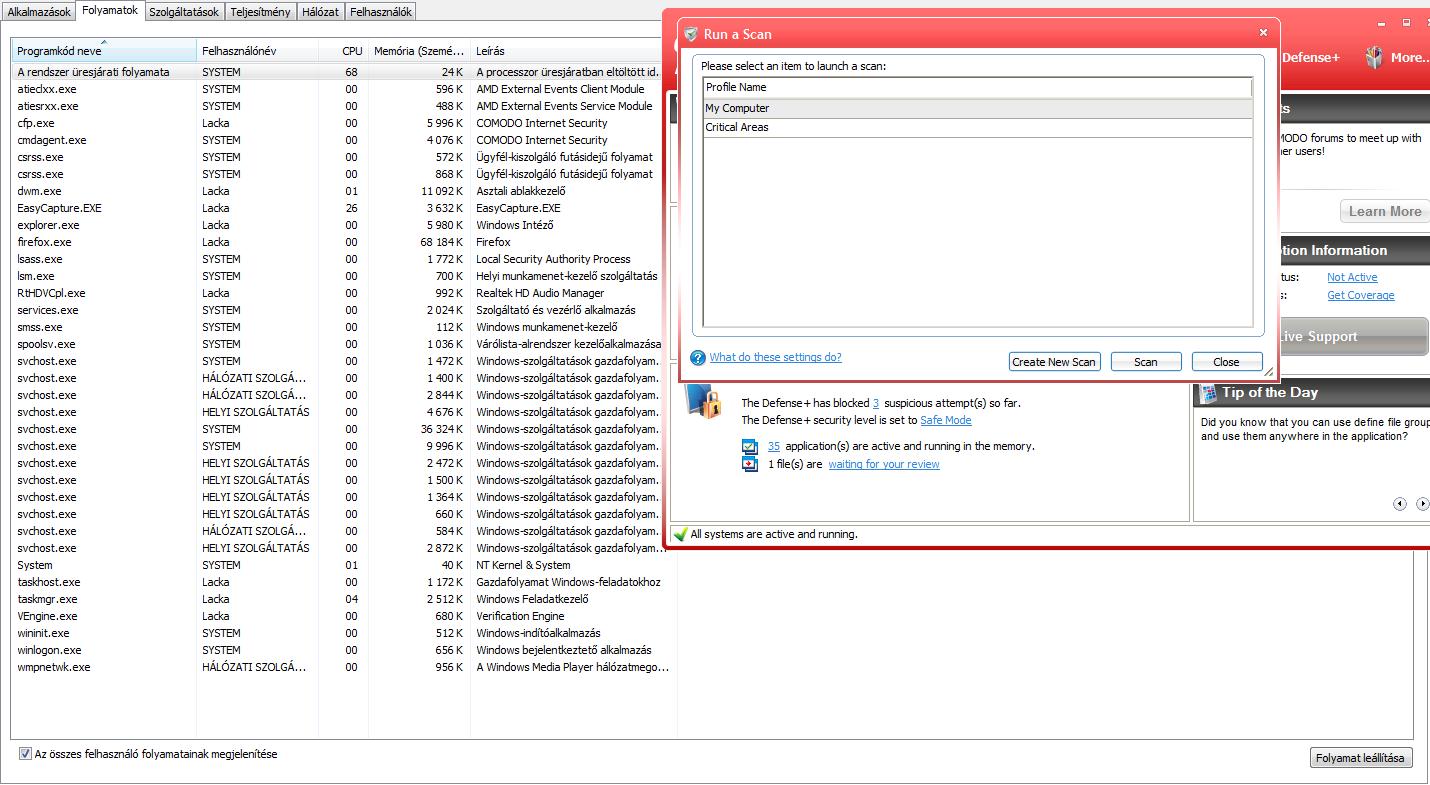Click the blue question mark help icon
Image resolution: width=1430 pixels, height=785 pixels.
pyautogui.click(x=698, y=358)
